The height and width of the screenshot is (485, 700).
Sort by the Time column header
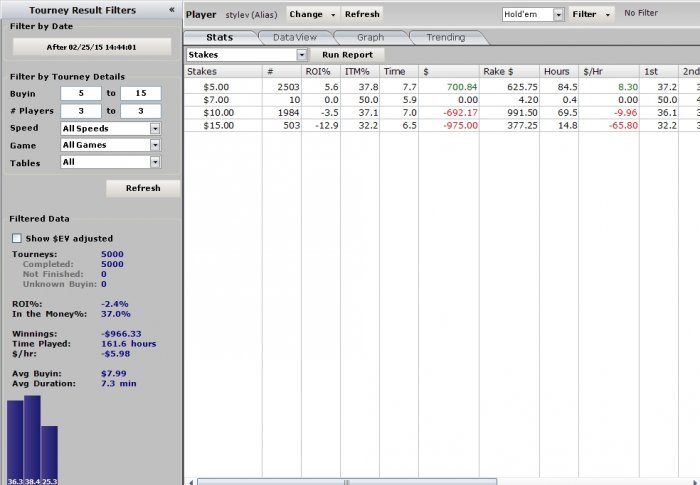coord(399,71)
